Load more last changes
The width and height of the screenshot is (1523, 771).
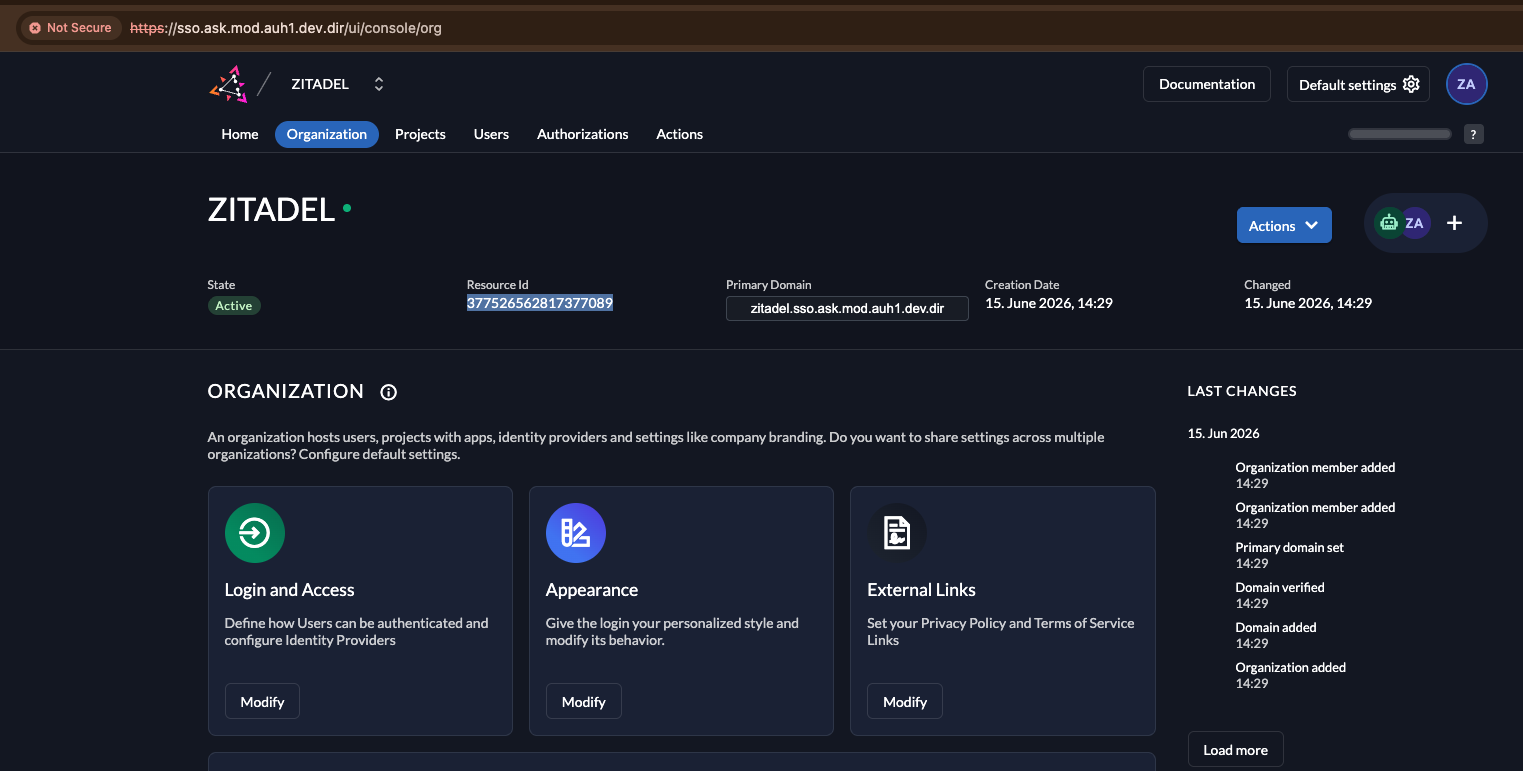click(x=1235, y=750)
